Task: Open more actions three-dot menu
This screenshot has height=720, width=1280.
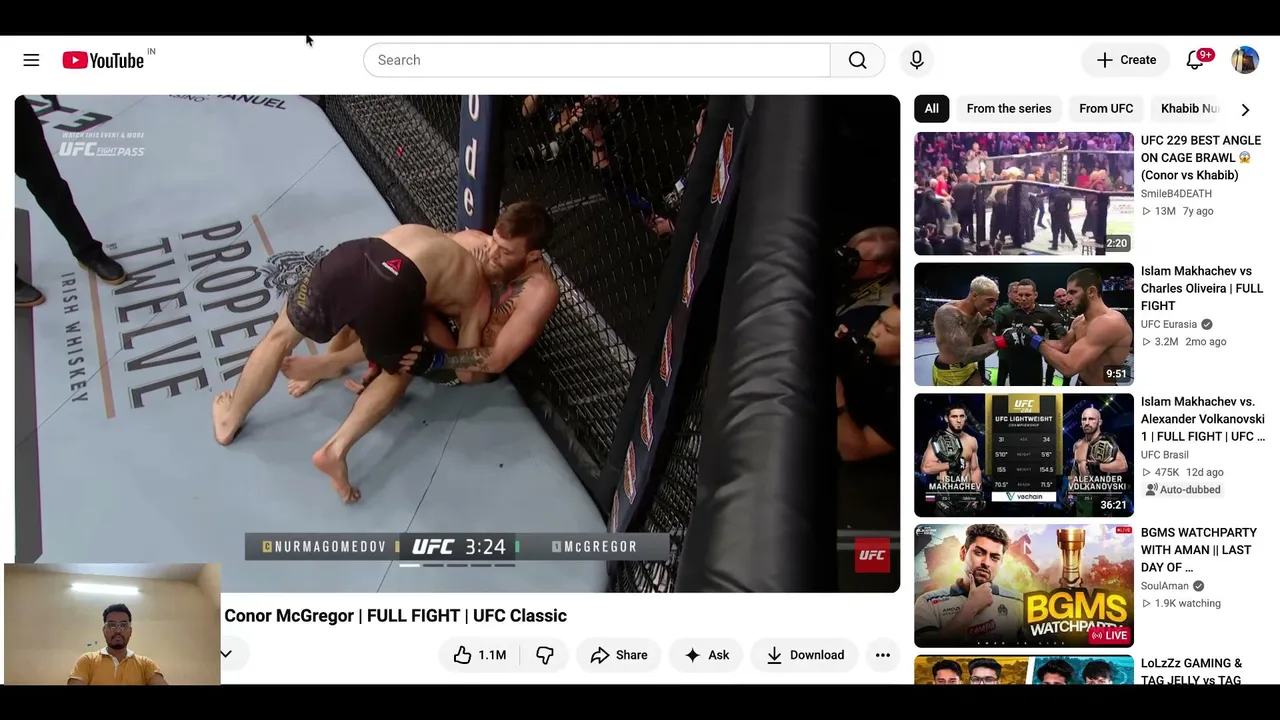Action: 883,655
